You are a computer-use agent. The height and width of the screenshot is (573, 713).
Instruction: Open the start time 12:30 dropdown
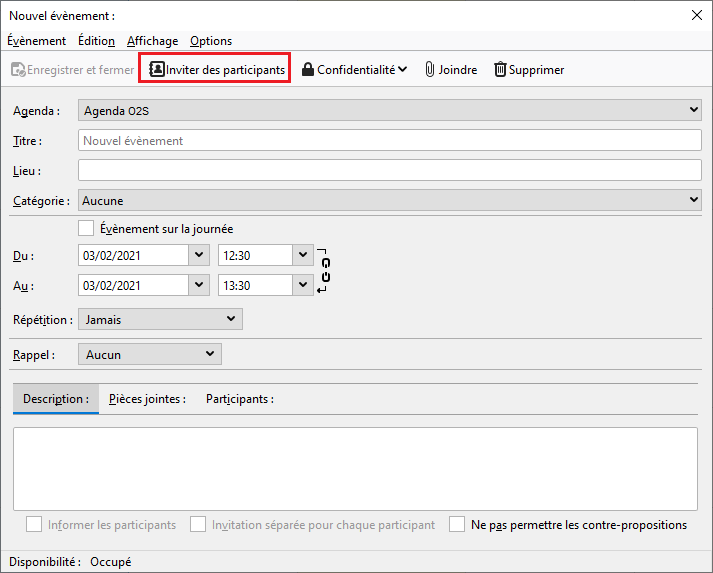point(304,255)
